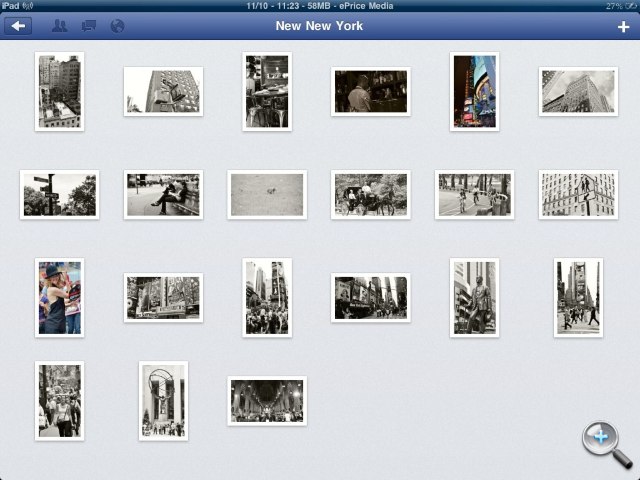Open the person sitting on bench photo
The height and width of the screenshot is (480, 640).
pyautogui.click(x=163, y=195)
